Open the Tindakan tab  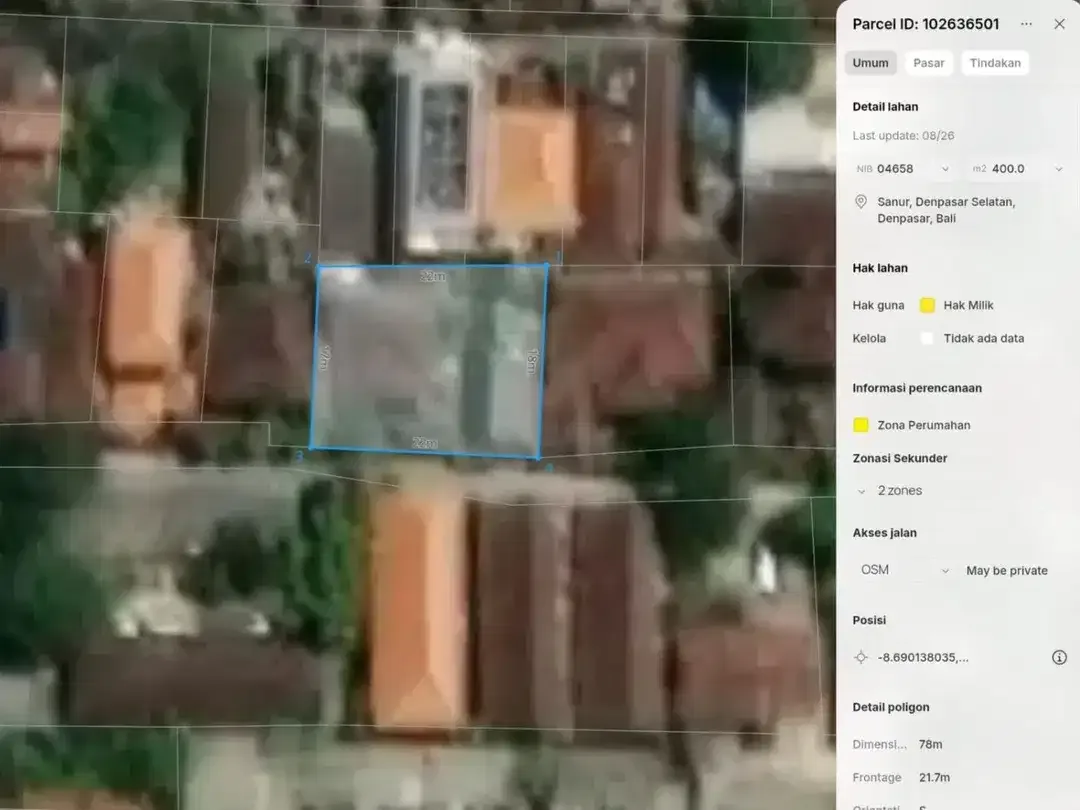[x=995, y=63]
